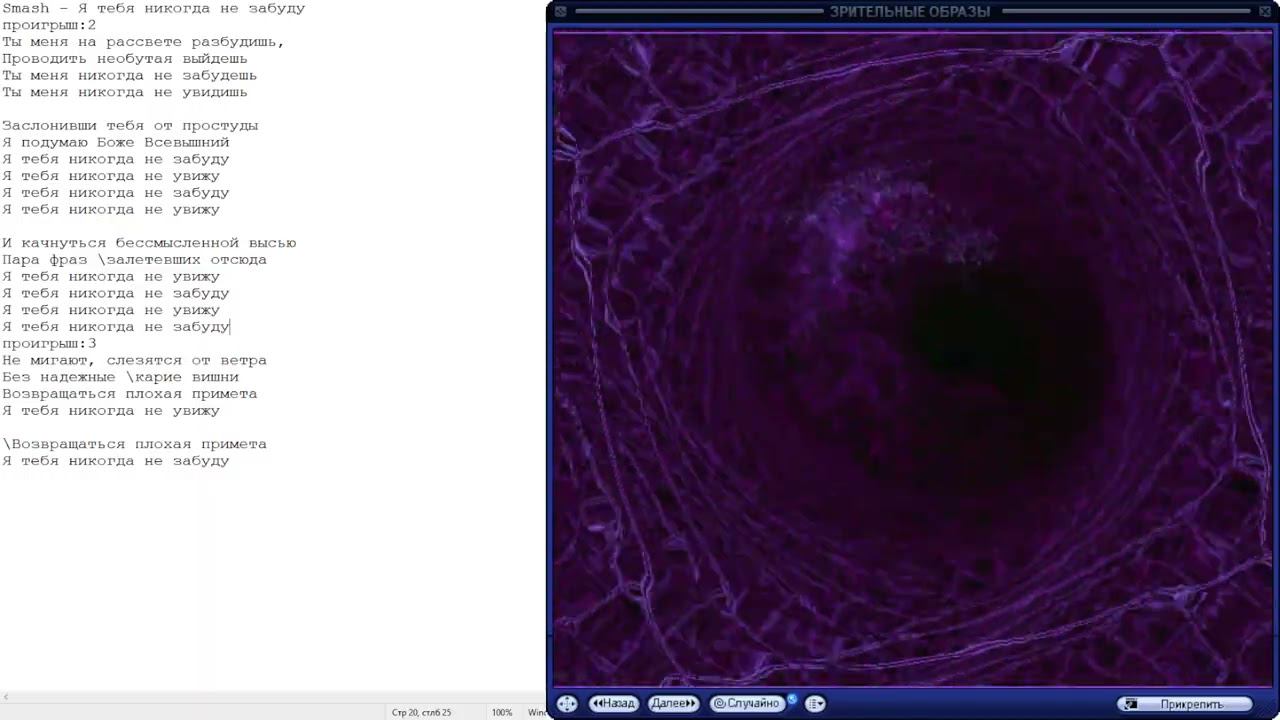
Task: Select the line "Ты меня никогда не забудешь"
Action: coord(129,75)
